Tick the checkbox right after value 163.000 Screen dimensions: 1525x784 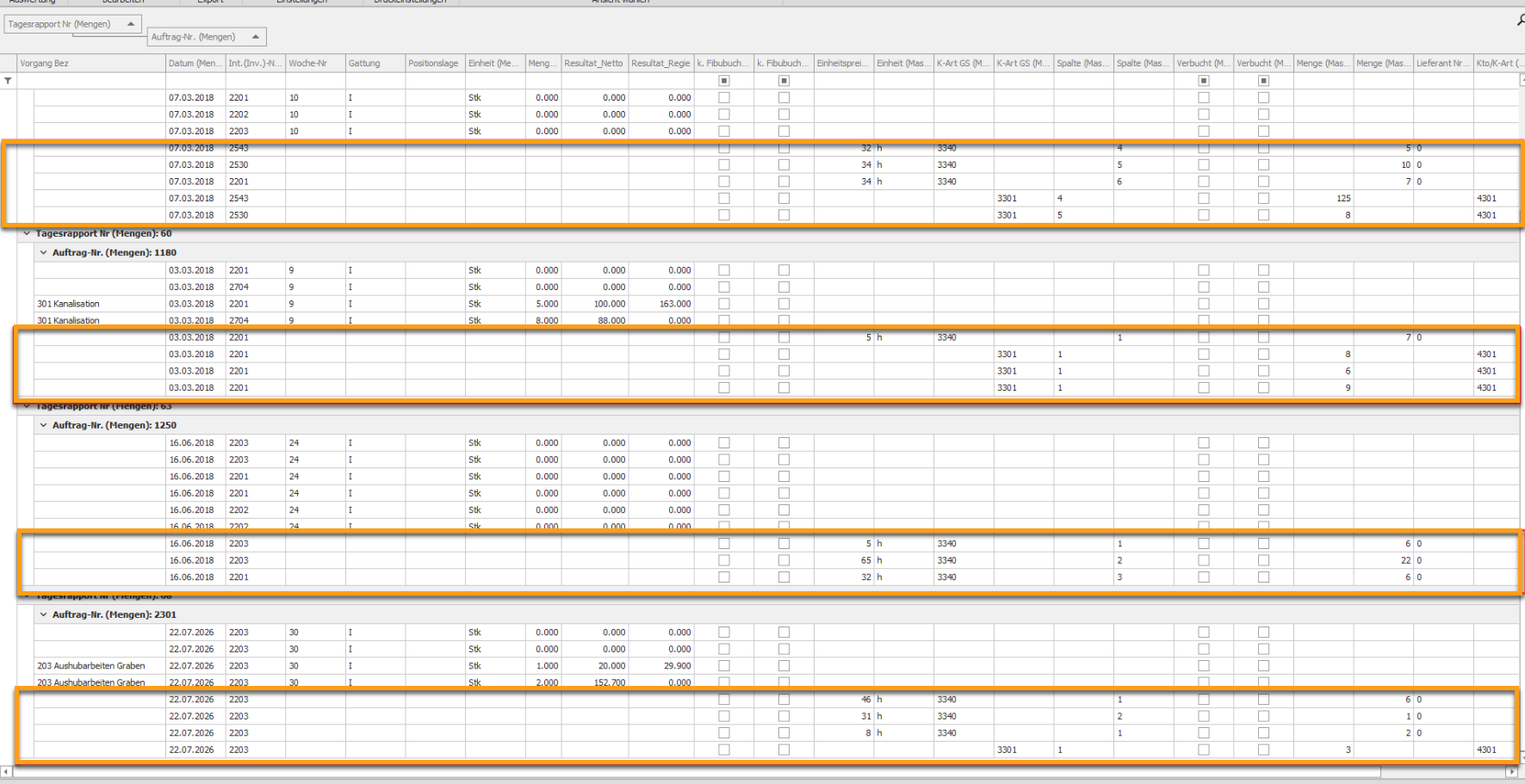724,304
